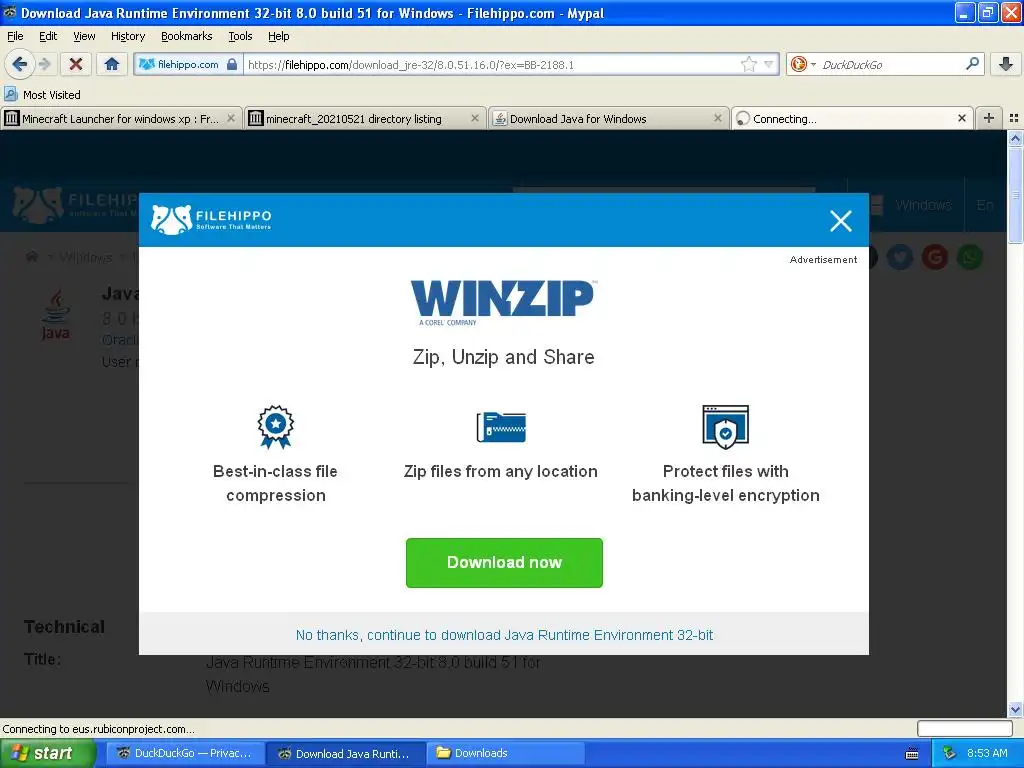Close the Connecting... tab
Image resolution: width=1024 pixels, height=768 pixels.
[x=961, y=118]
